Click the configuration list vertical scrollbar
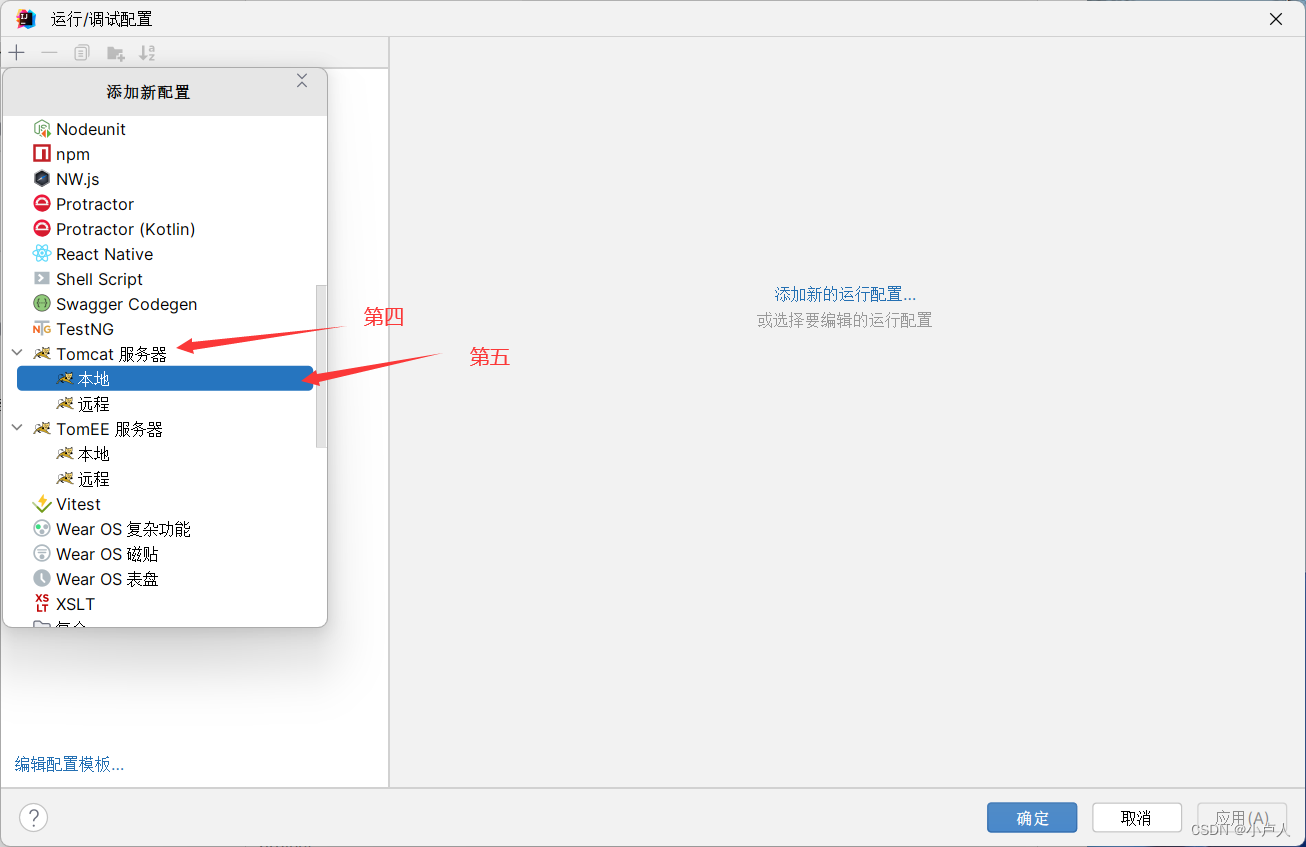The width and height of the screenshot is (1306, 847). (x=321, y=365)
